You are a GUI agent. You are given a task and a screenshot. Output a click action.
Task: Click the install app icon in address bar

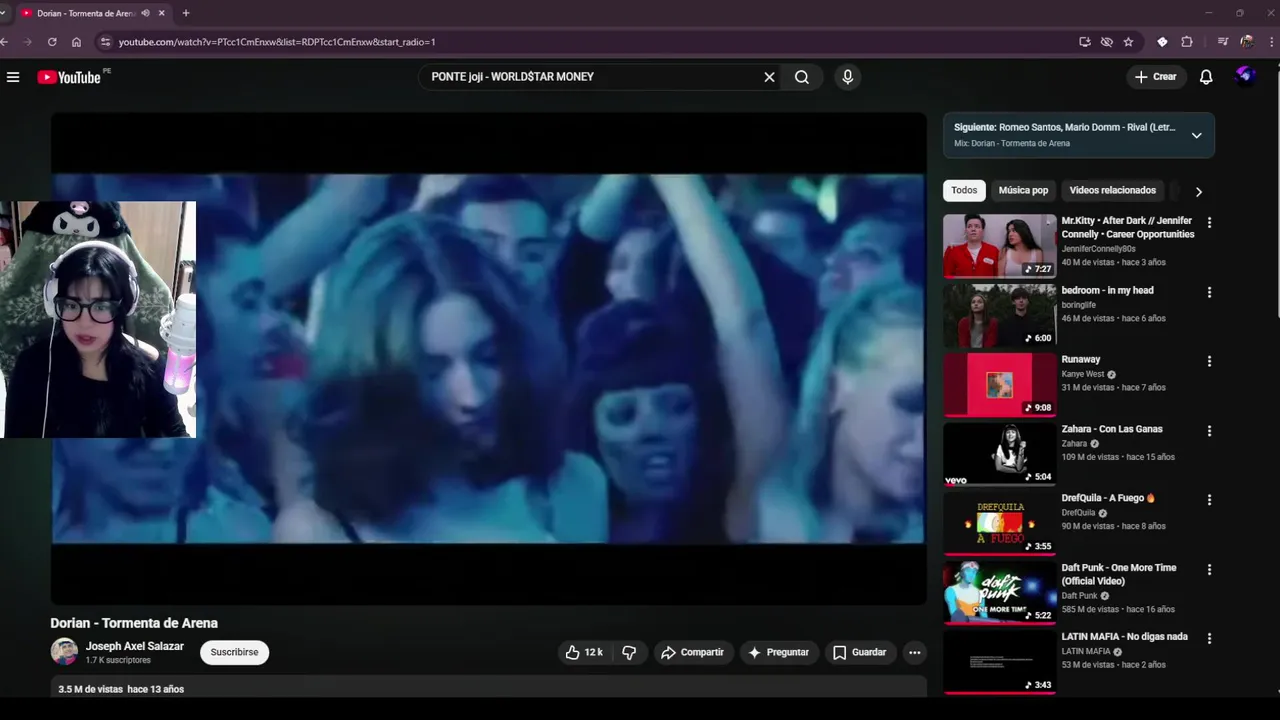pos(1085,42)
